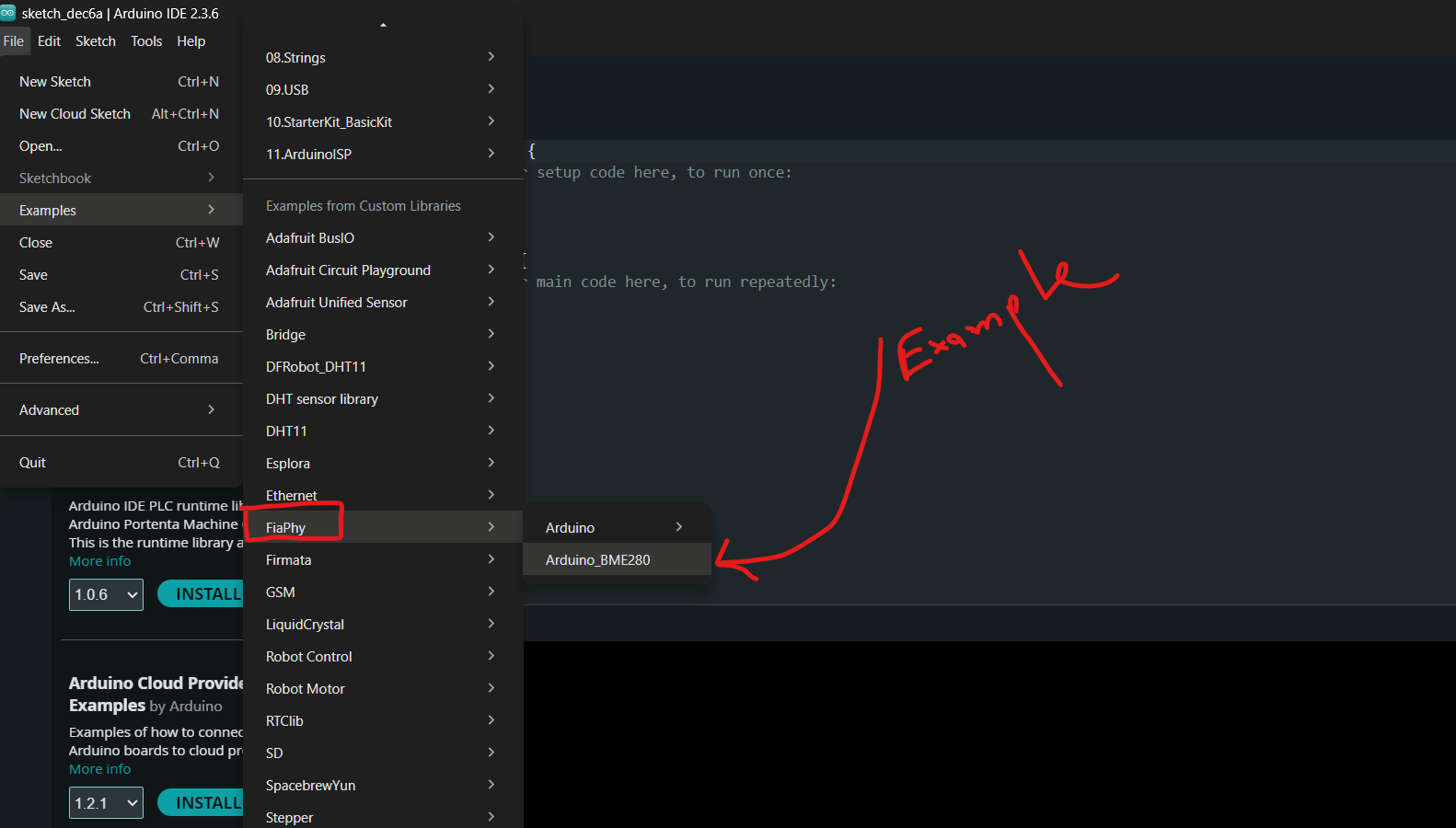1456x828 pixels.
Task: Click the code editor setup comment line
Action: click(663, 173)
